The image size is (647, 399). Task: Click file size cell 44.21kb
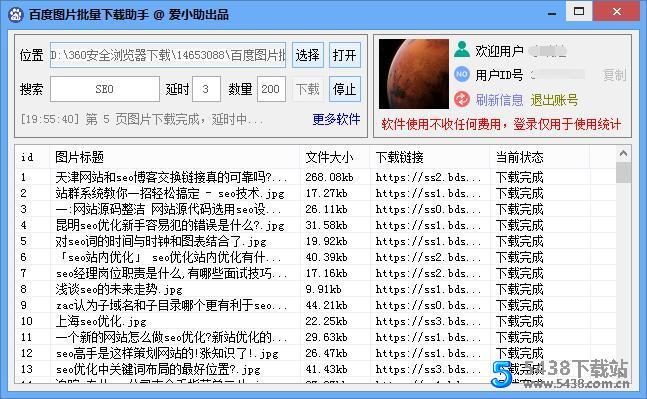point(326,306)
